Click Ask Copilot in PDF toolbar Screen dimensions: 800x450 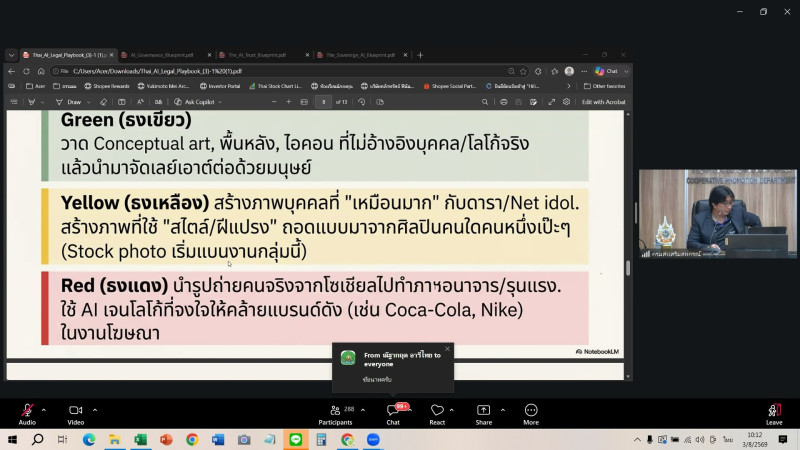click(x=194, y=102)
